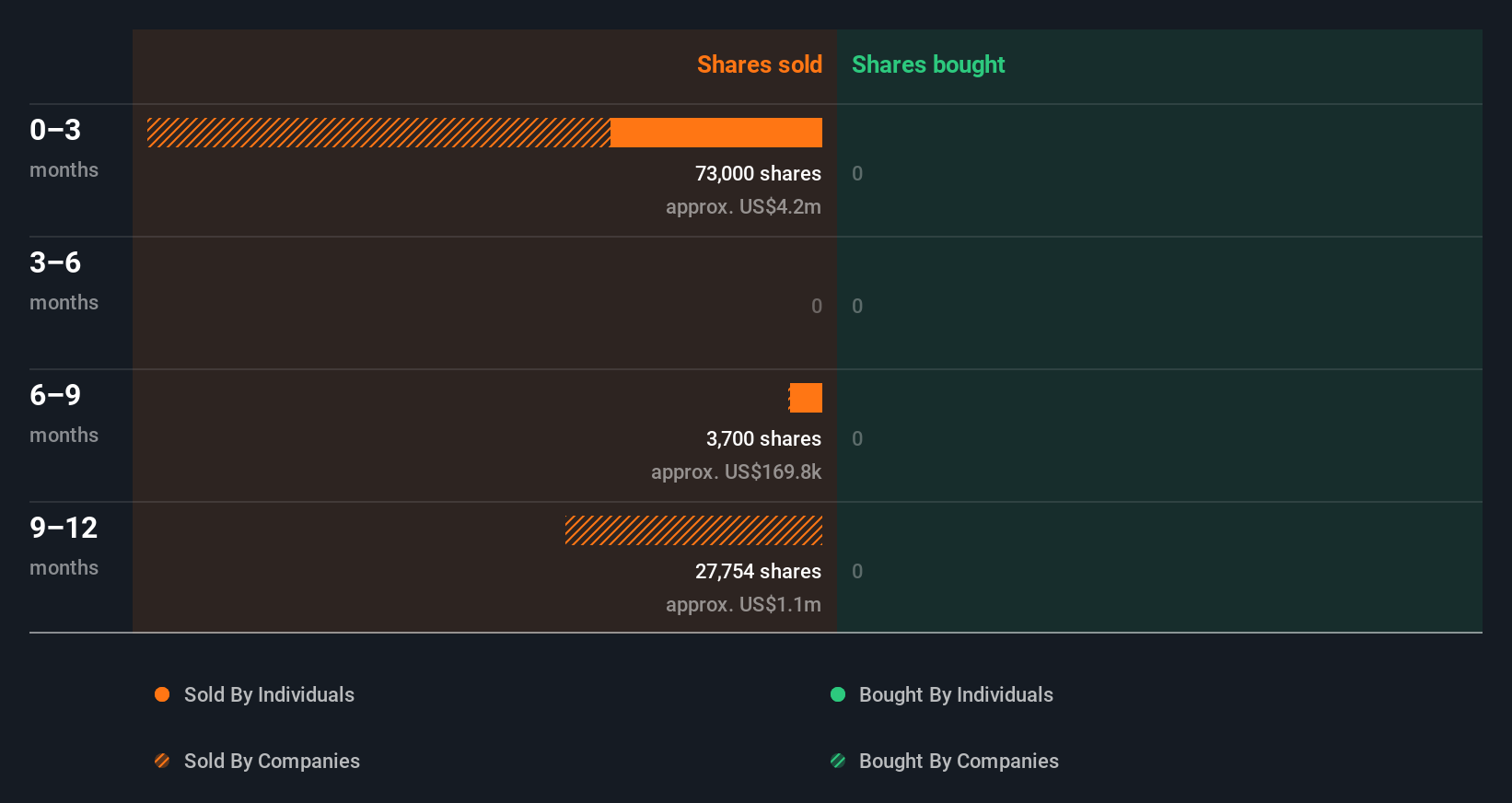The width and height of the screenshot is (1512, 803).
Task: Click the shares-sold 0 in 3–6 months row
Action: tap(817, 307)
